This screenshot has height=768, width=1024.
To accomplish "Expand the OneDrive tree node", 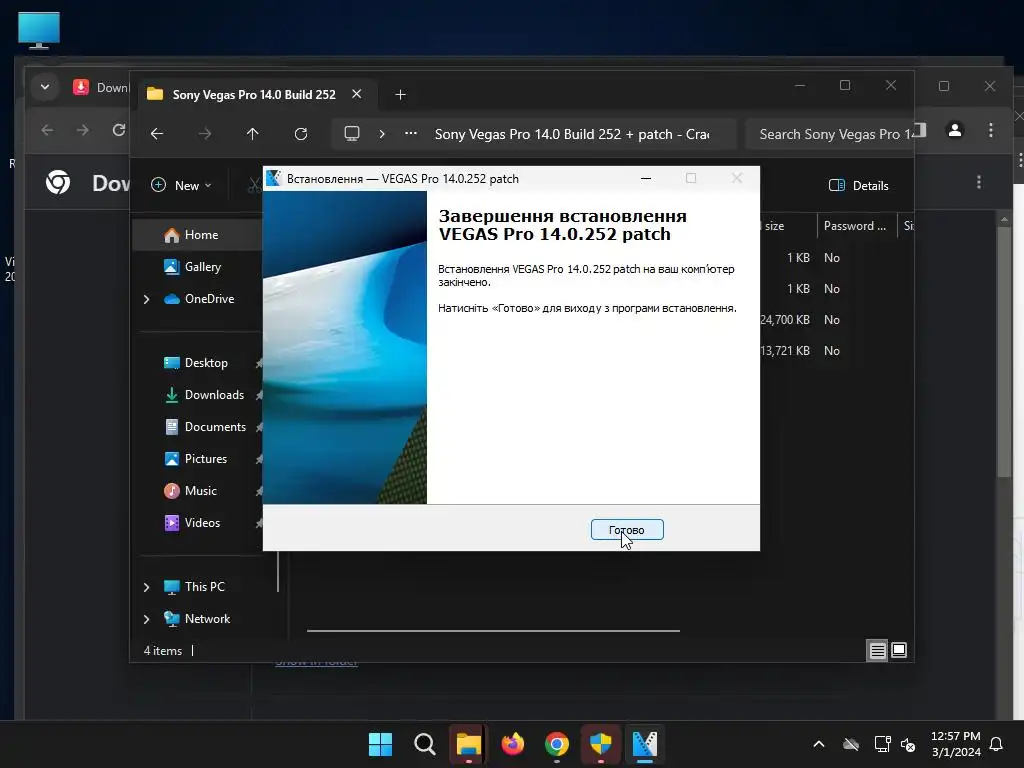I will pyautogui.click(x=146, y=299).
